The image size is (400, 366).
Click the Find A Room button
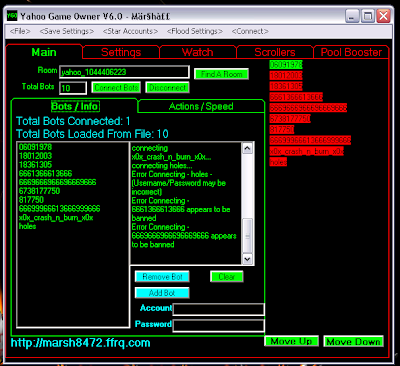221,74
